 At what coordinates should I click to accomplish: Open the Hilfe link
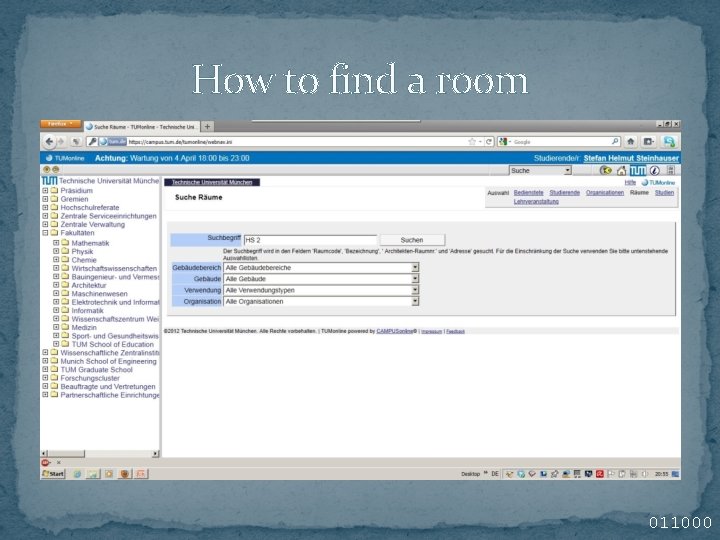click(x=630, y=183)
